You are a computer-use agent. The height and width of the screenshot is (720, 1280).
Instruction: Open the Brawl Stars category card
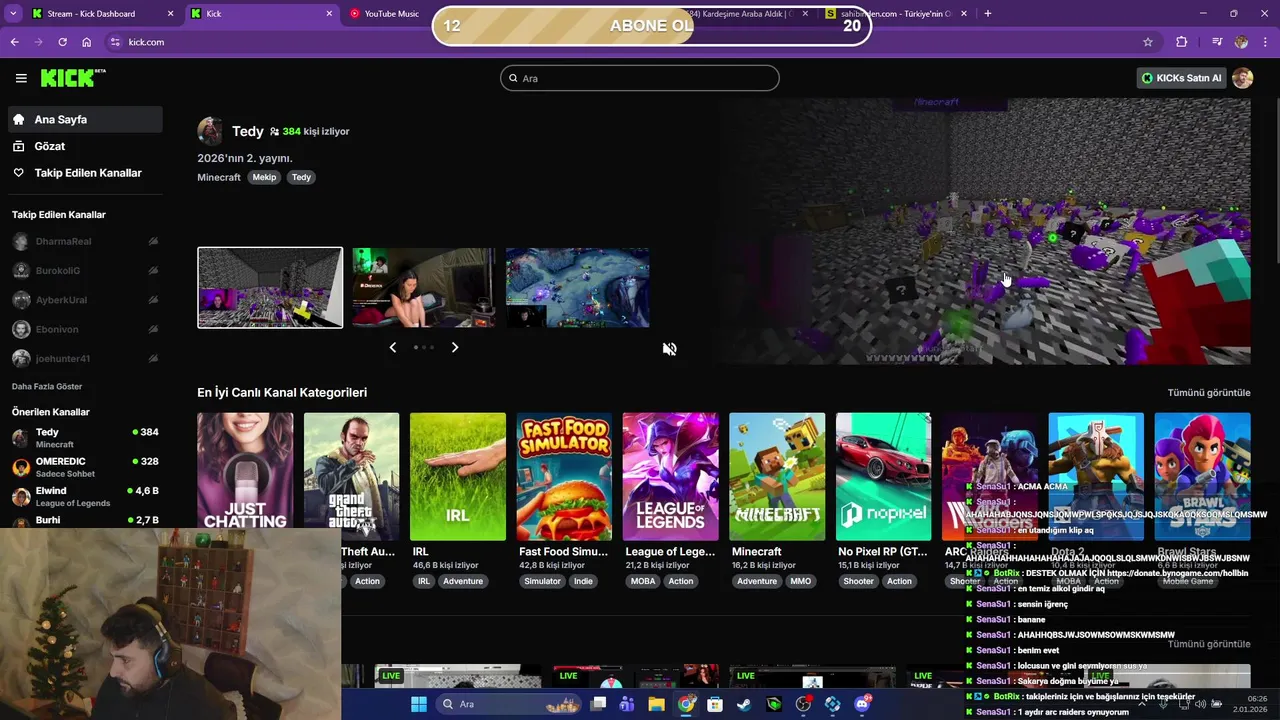pos(1202,477)
